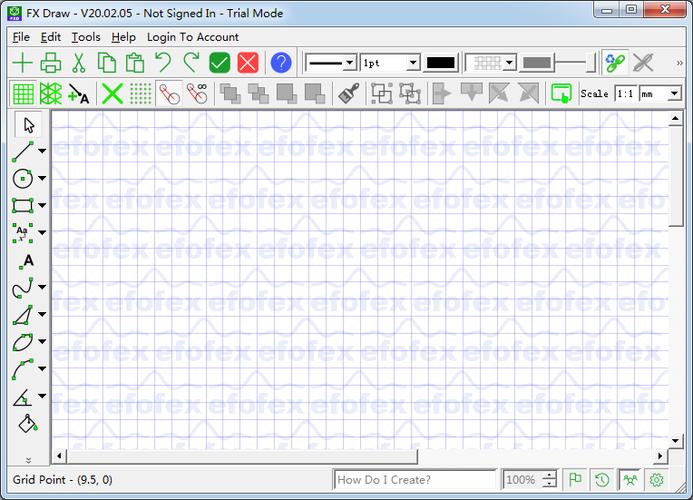Click the flip horizontal arrow icon
The image size is (693, 500).
442,94
